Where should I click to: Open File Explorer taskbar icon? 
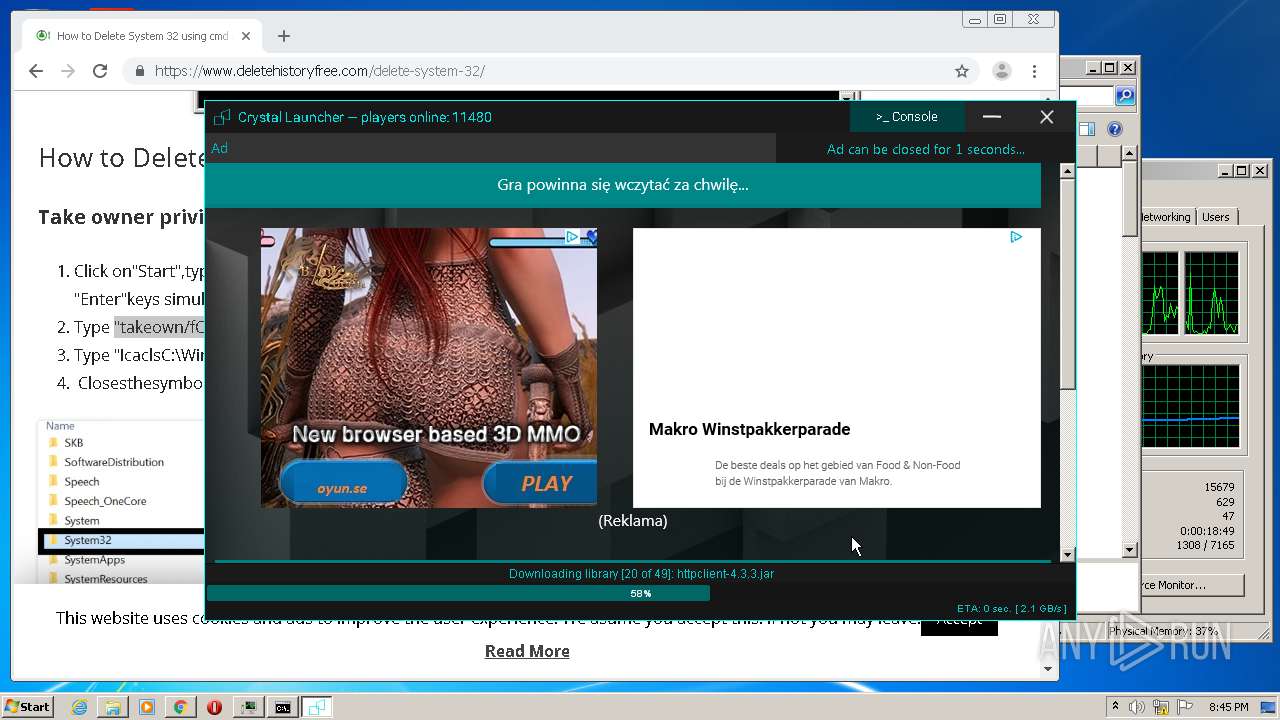tap(113, 707)
